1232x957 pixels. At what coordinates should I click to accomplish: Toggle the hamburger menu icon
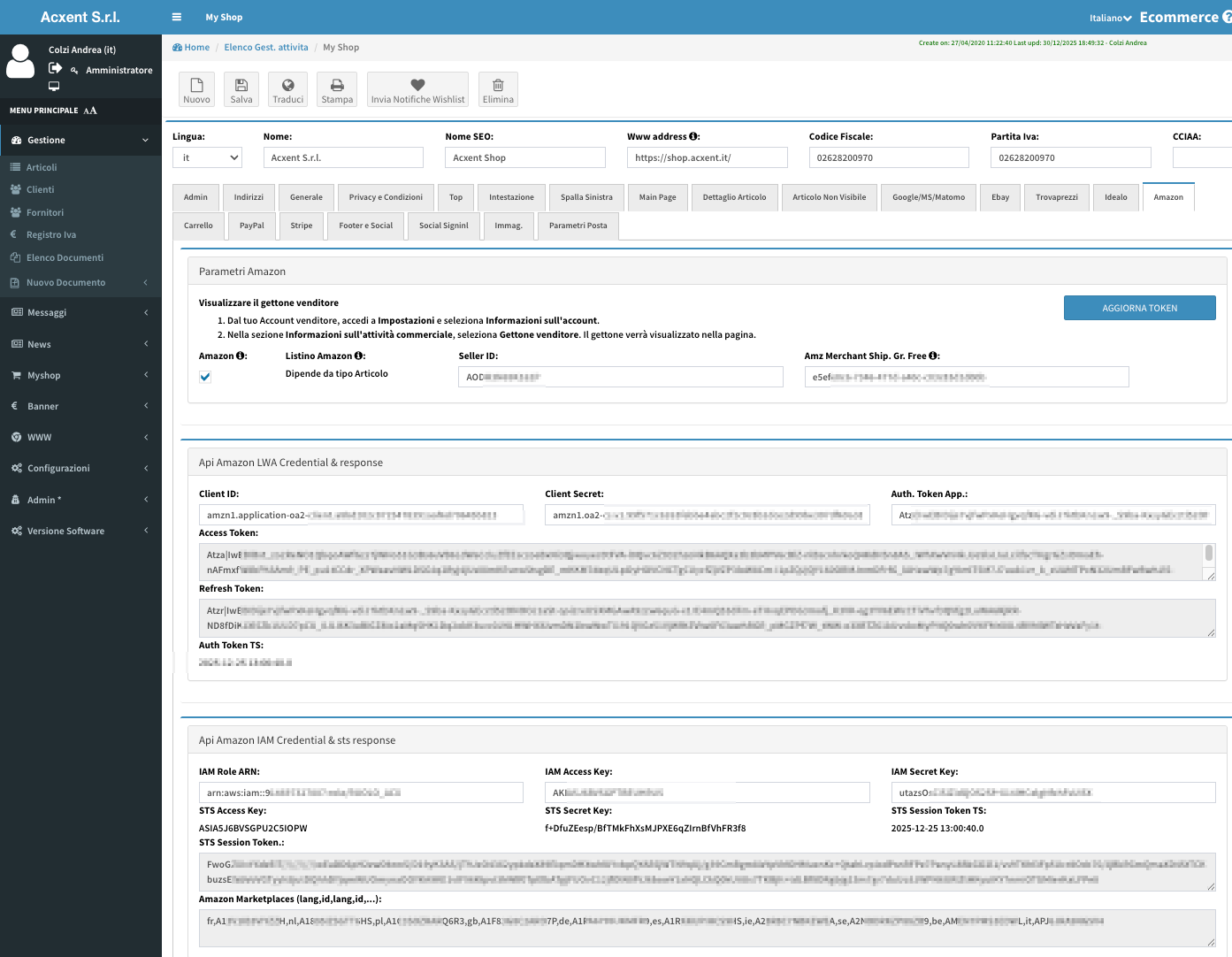tap(177, 17)
